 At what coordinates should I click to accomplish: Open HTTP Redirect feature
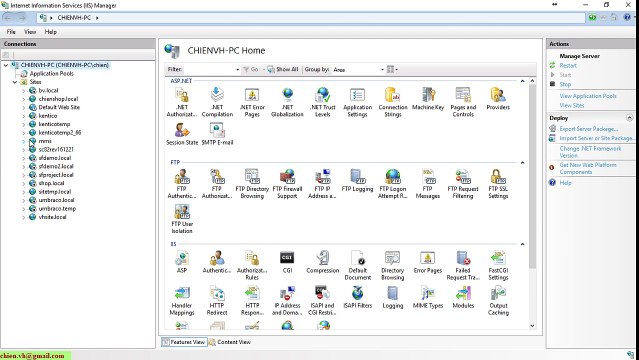[217, 301]
